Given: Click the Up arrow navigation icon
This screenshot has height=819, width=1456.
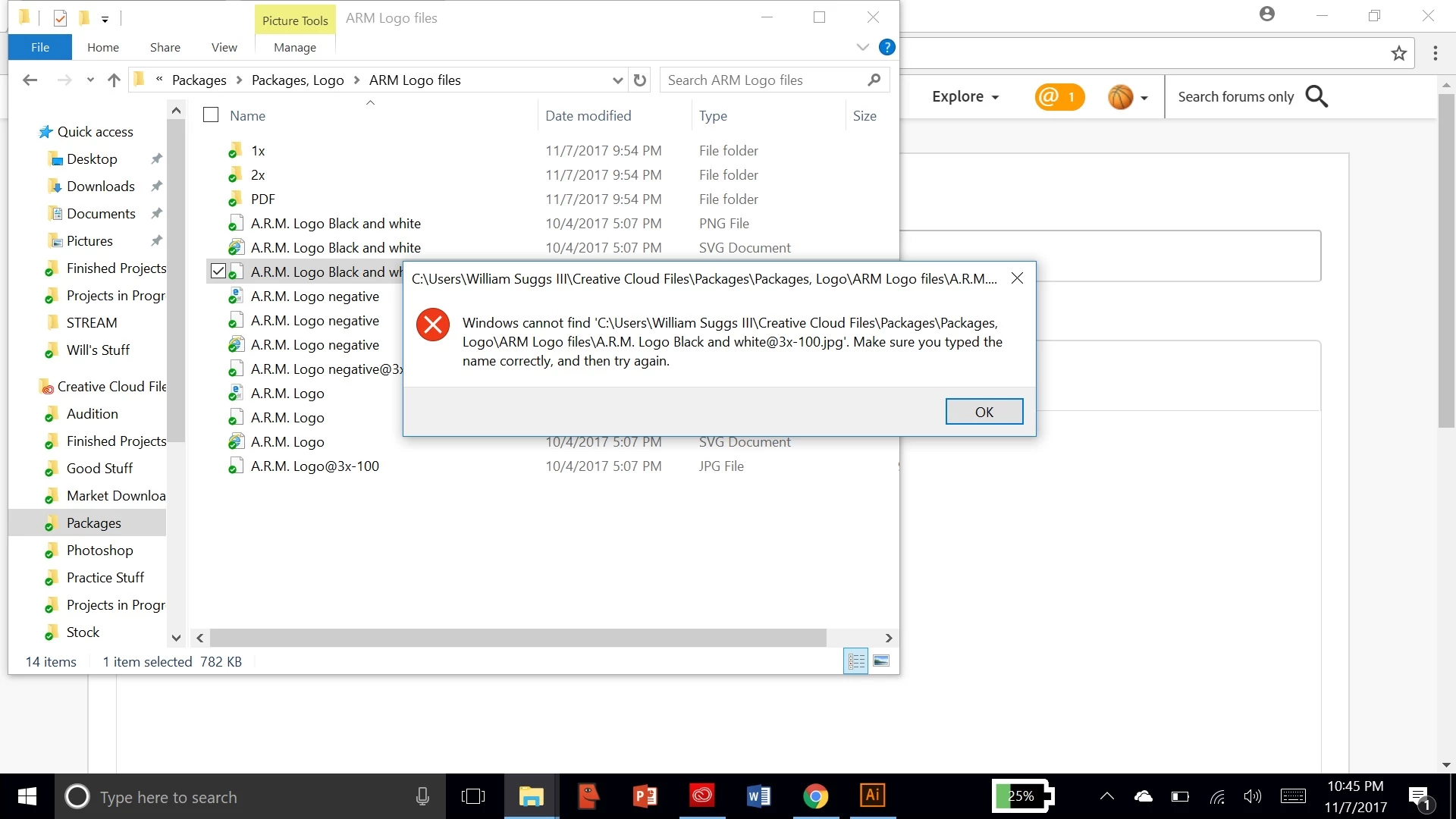Looking at the screenshot, I should 114,80.
